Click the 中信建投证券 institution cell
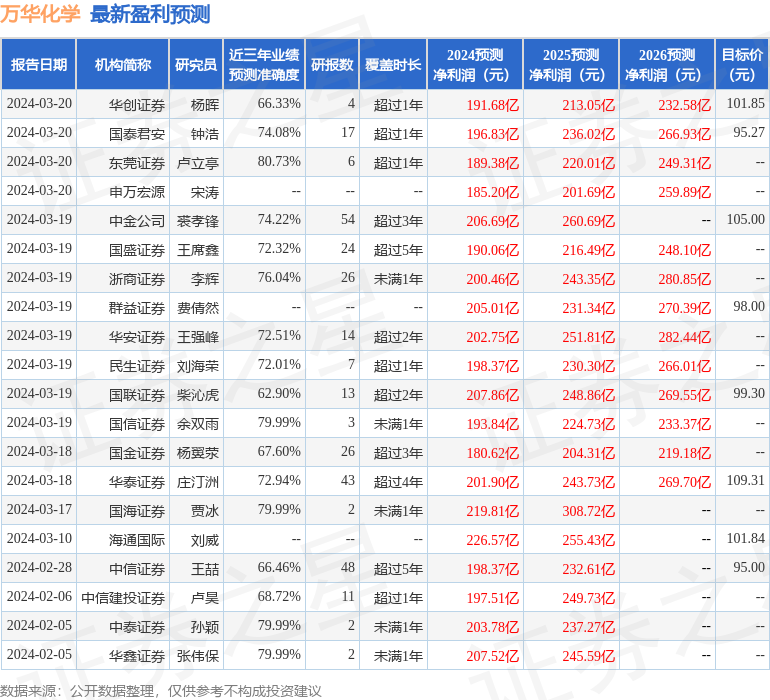770x700 pixels. 123,597
